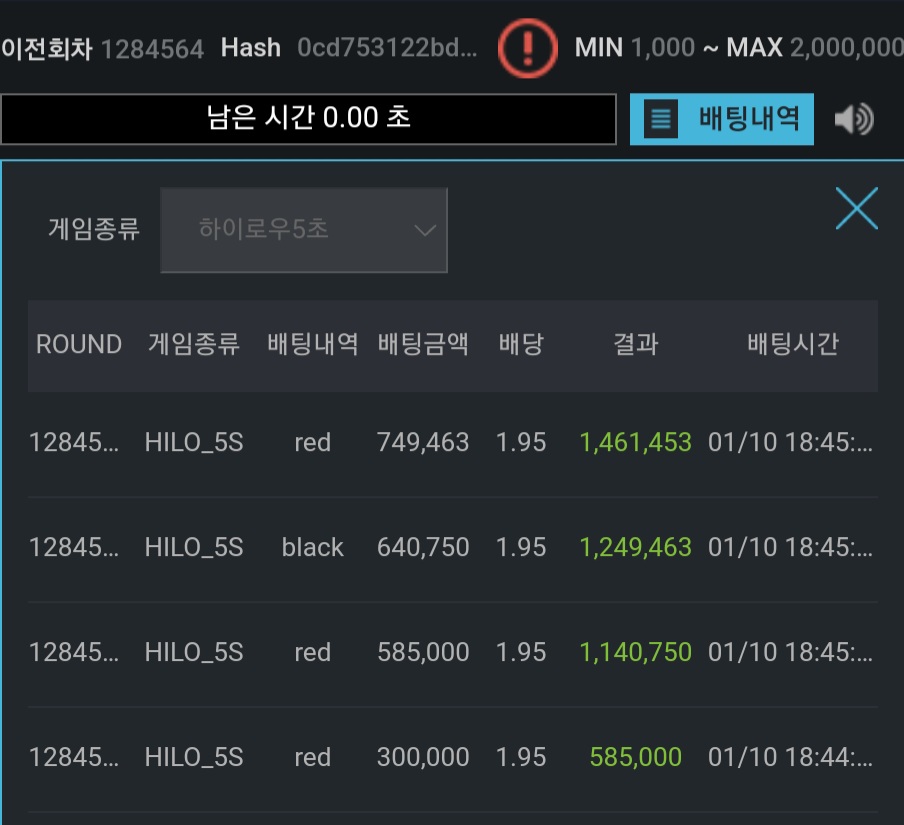Click the truncated Hash value 0cd753122bd...
Viewport: 904px width, 825px height.
[387, 48]
